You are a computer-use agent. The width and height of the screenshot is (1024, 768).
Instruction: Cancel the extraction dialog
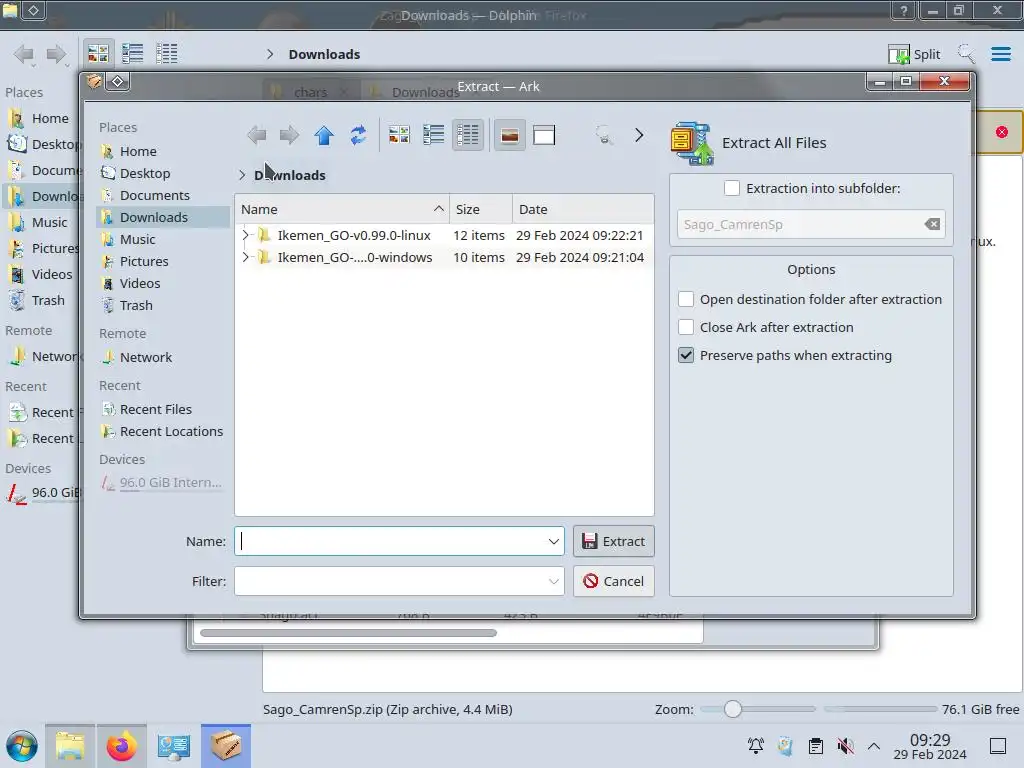coord(613,581)
